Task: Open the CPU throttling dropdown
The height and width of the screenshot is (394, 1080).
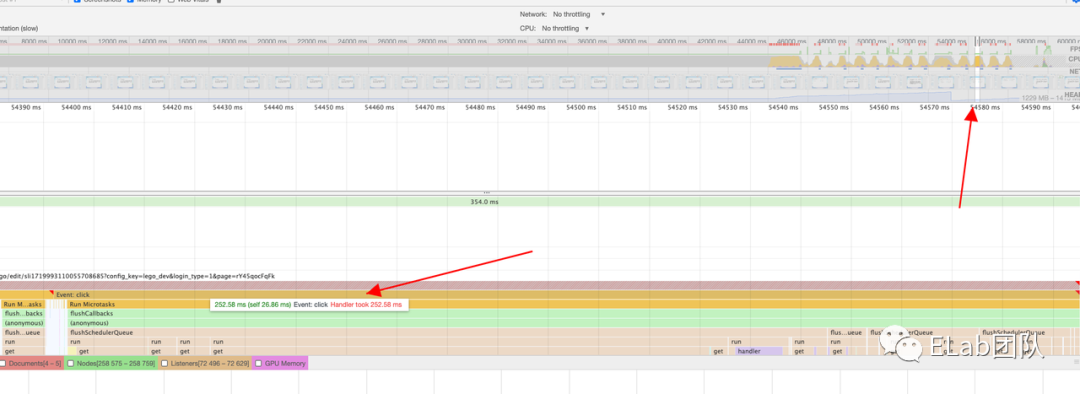Action: coord(566,28)
